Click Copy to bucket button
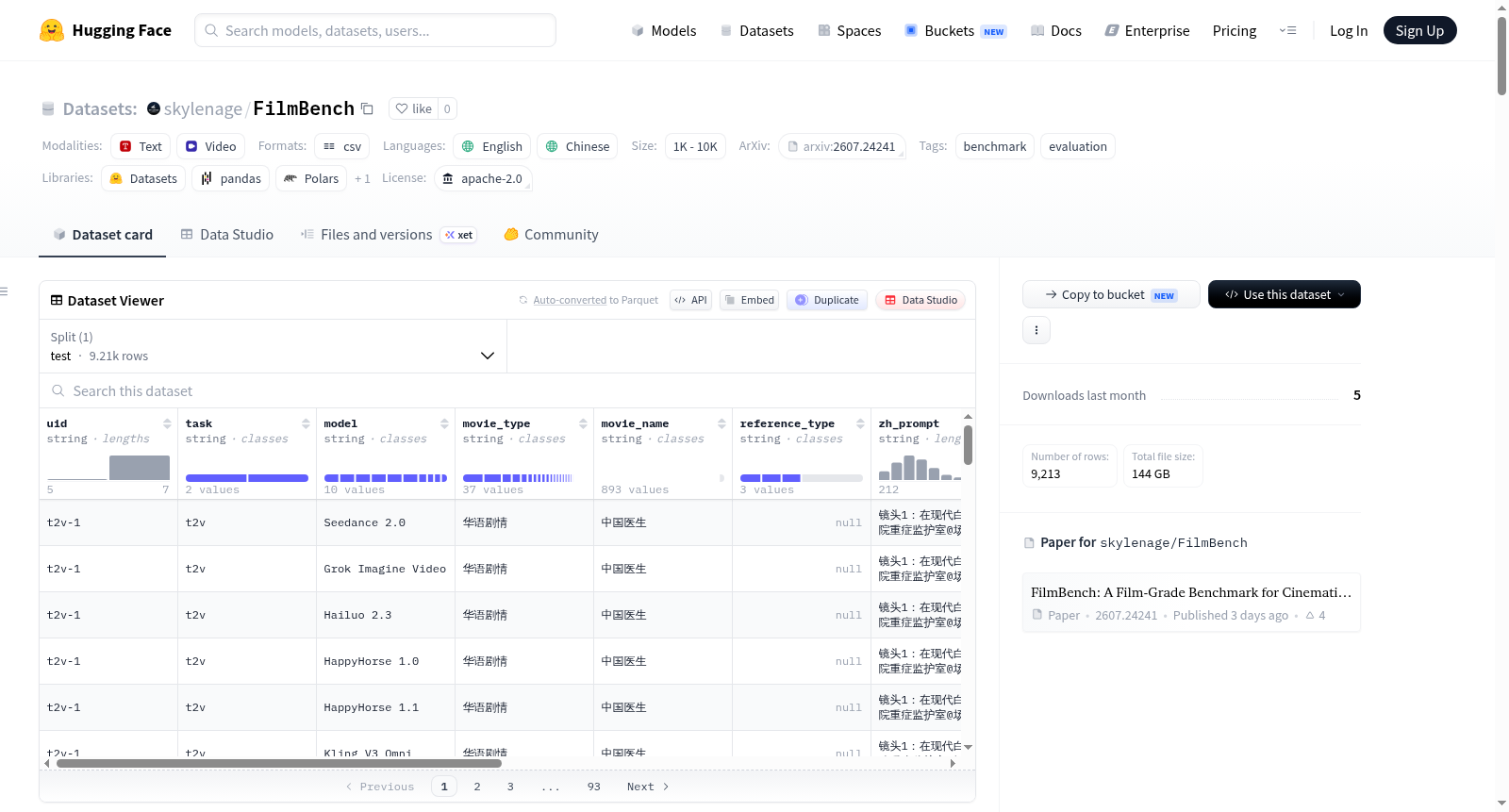Screen dimensions: 1509x812 pos(1111,294)
